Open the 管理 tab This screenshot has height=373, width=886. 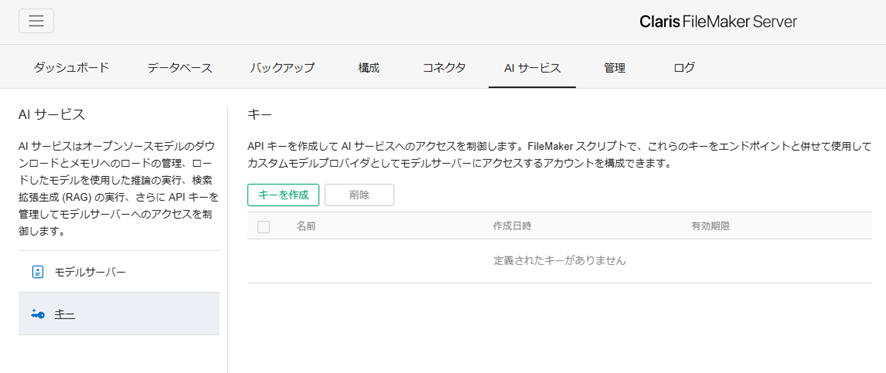pyautogui.click(x=614, y=68)
